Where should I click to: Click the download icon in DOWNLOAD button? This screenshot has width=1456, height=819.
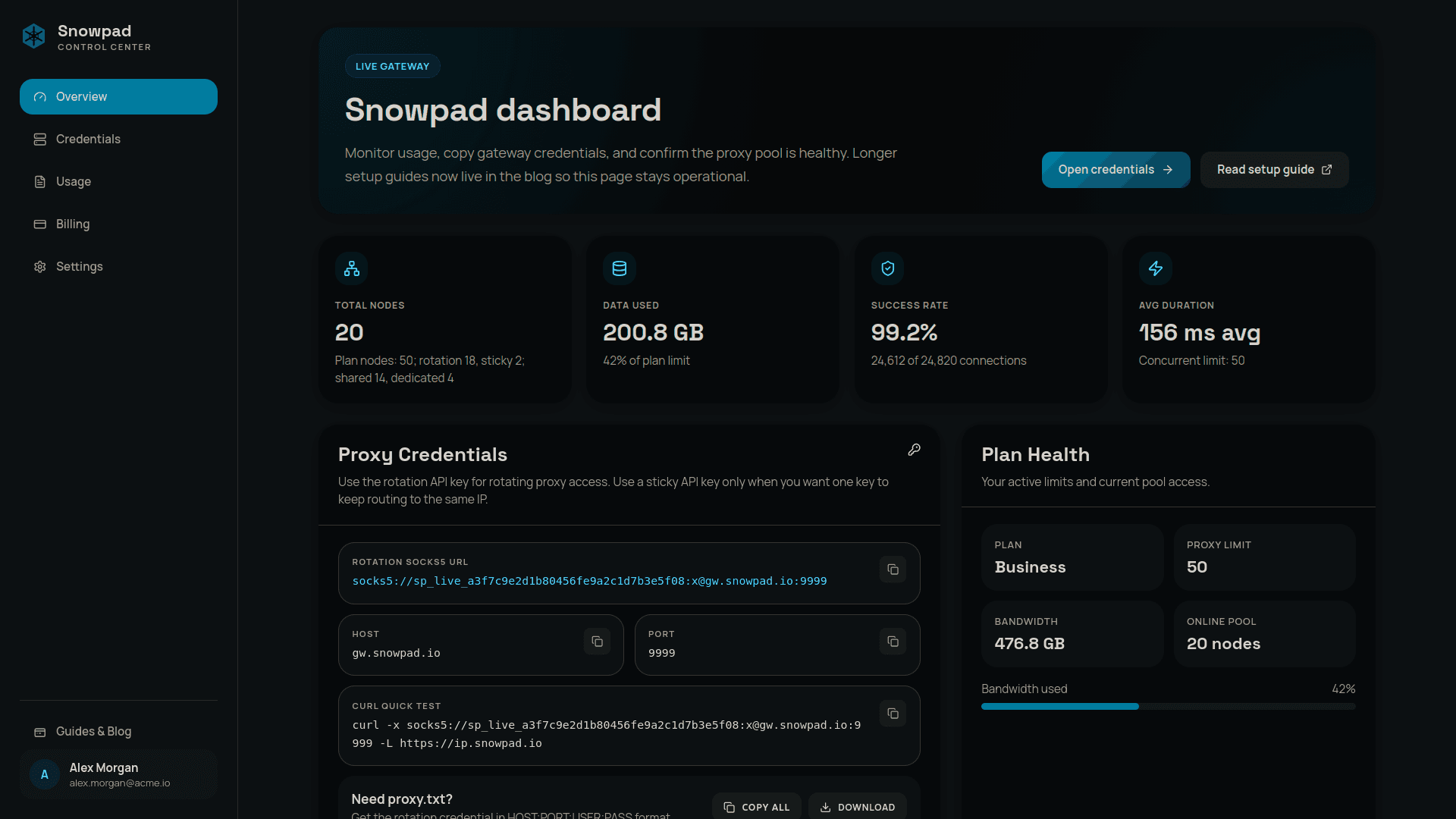(x=825, y=808)
